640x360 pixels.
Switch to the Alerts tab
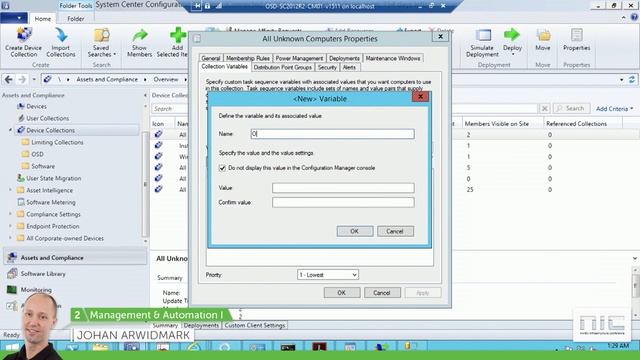[x=349, y=67]
